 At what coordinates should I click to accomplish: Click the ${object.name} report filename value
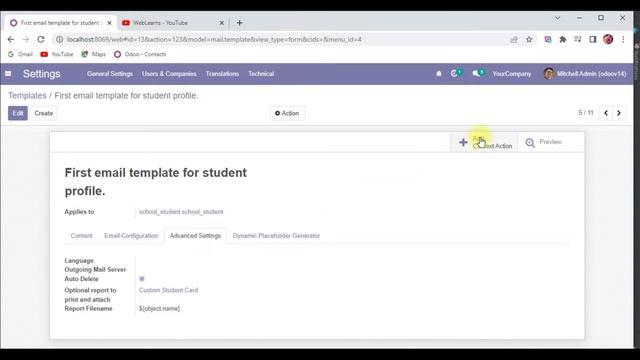[x=159, y=309]
